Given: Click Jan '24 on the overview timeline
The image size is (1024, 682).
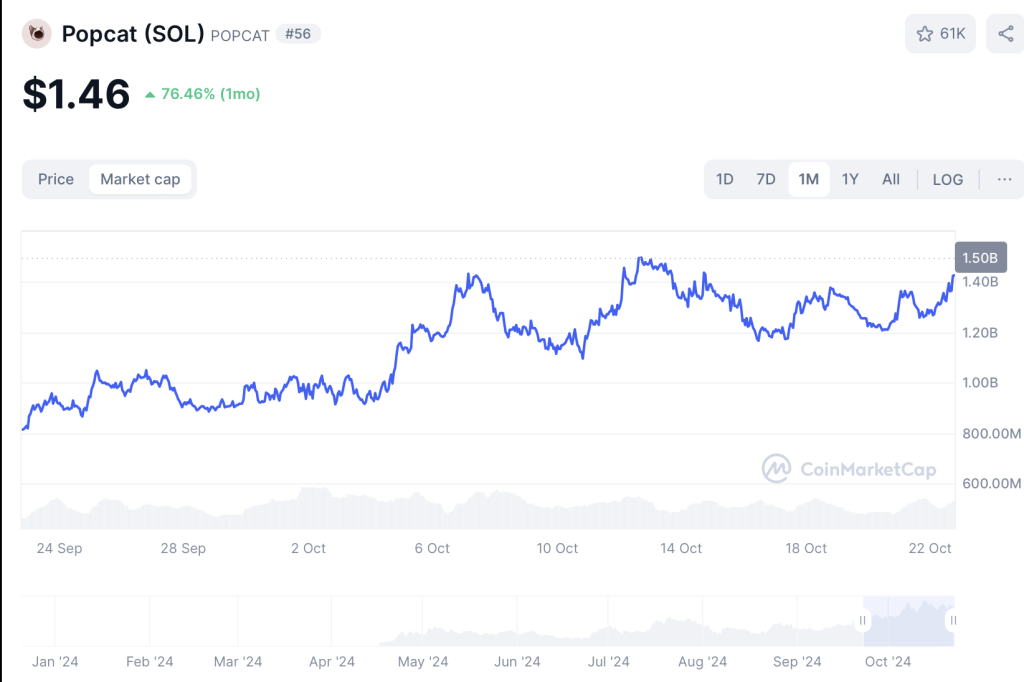Looking at the screenshot, I should (x=55, y=662).
